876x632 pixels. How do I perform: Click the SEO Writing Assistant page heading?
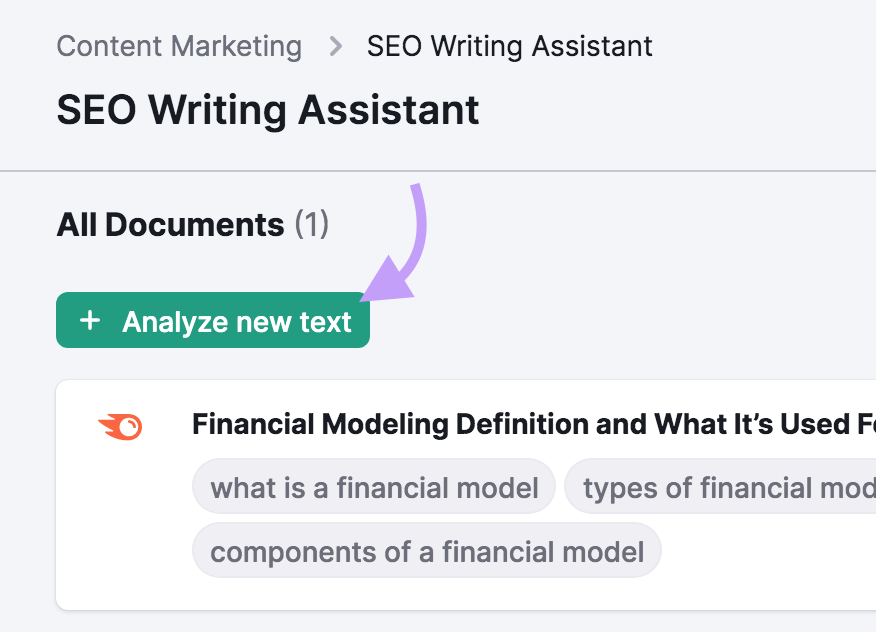click(x=267, y=110)
